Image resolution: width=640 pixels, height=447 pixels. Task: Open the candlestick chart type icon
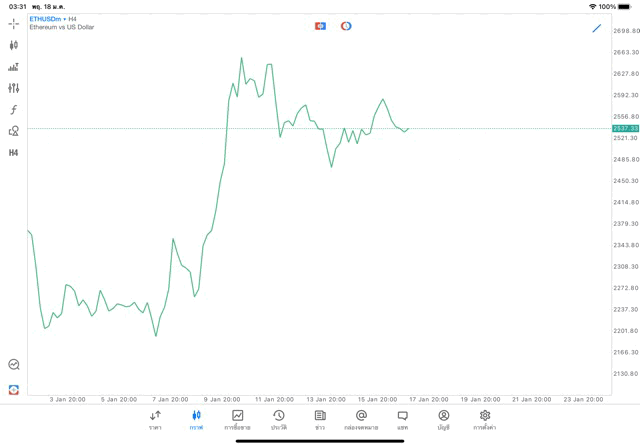pyautogui.click(x=13, y=45)
